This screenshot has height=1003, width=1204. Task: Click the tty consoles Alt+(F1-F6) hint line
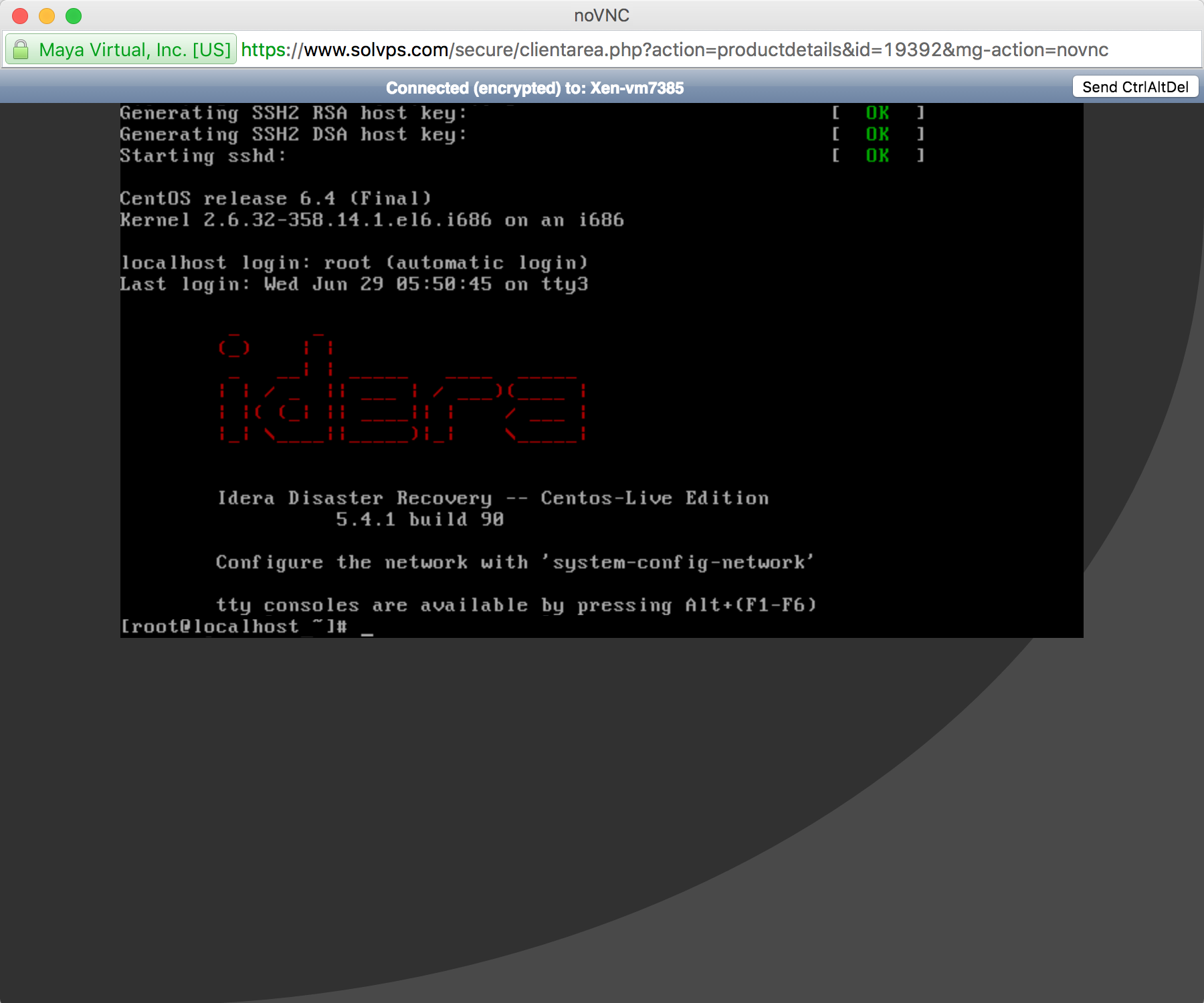tap(516, 605)
